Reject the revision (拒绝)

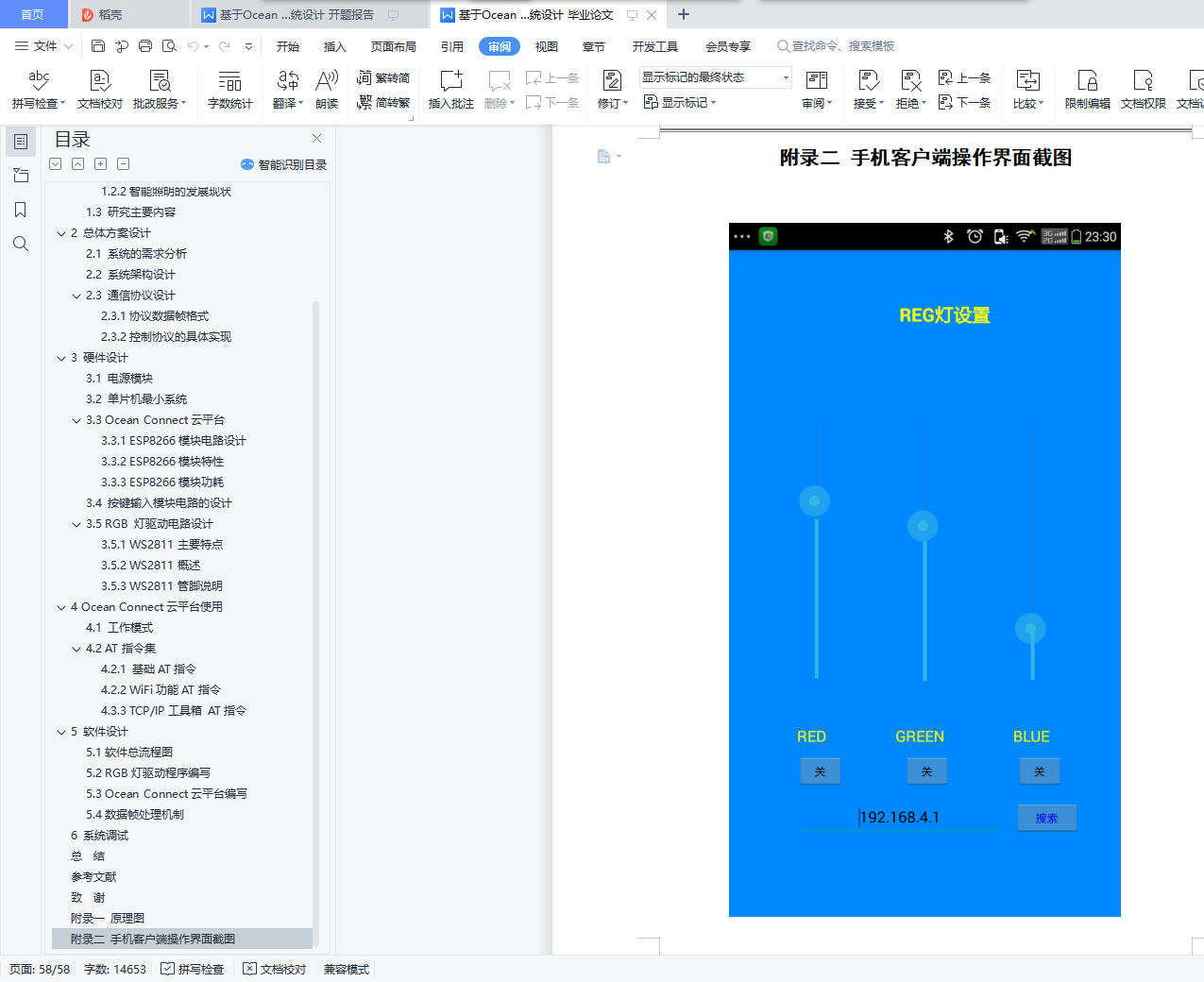point(910,90)
